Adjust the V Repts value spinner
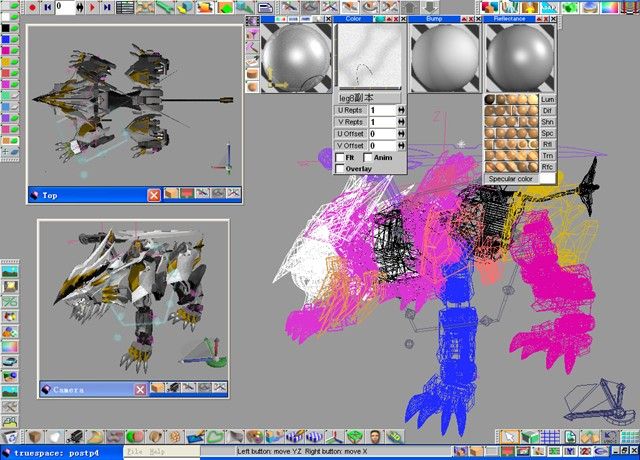Screen dimensions: 640x460 400,122
